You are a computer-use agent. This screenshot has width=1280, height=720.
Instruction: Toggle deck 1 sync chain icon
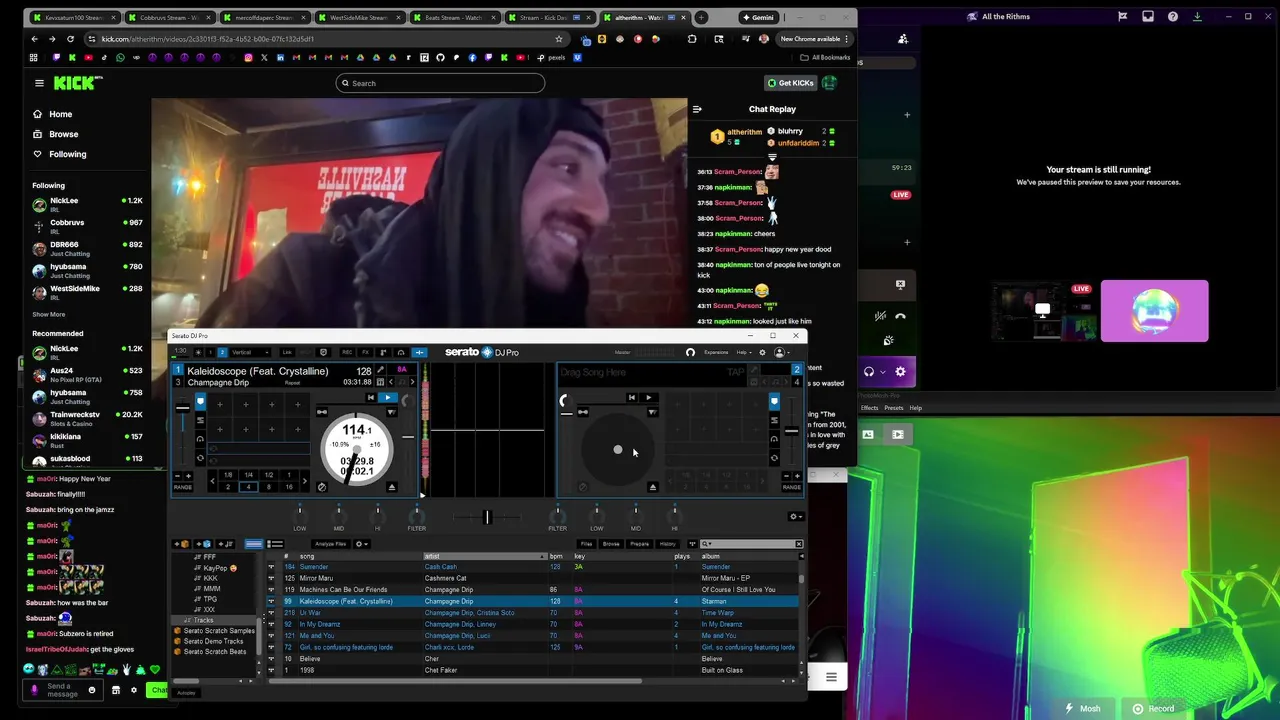(322, 412)
